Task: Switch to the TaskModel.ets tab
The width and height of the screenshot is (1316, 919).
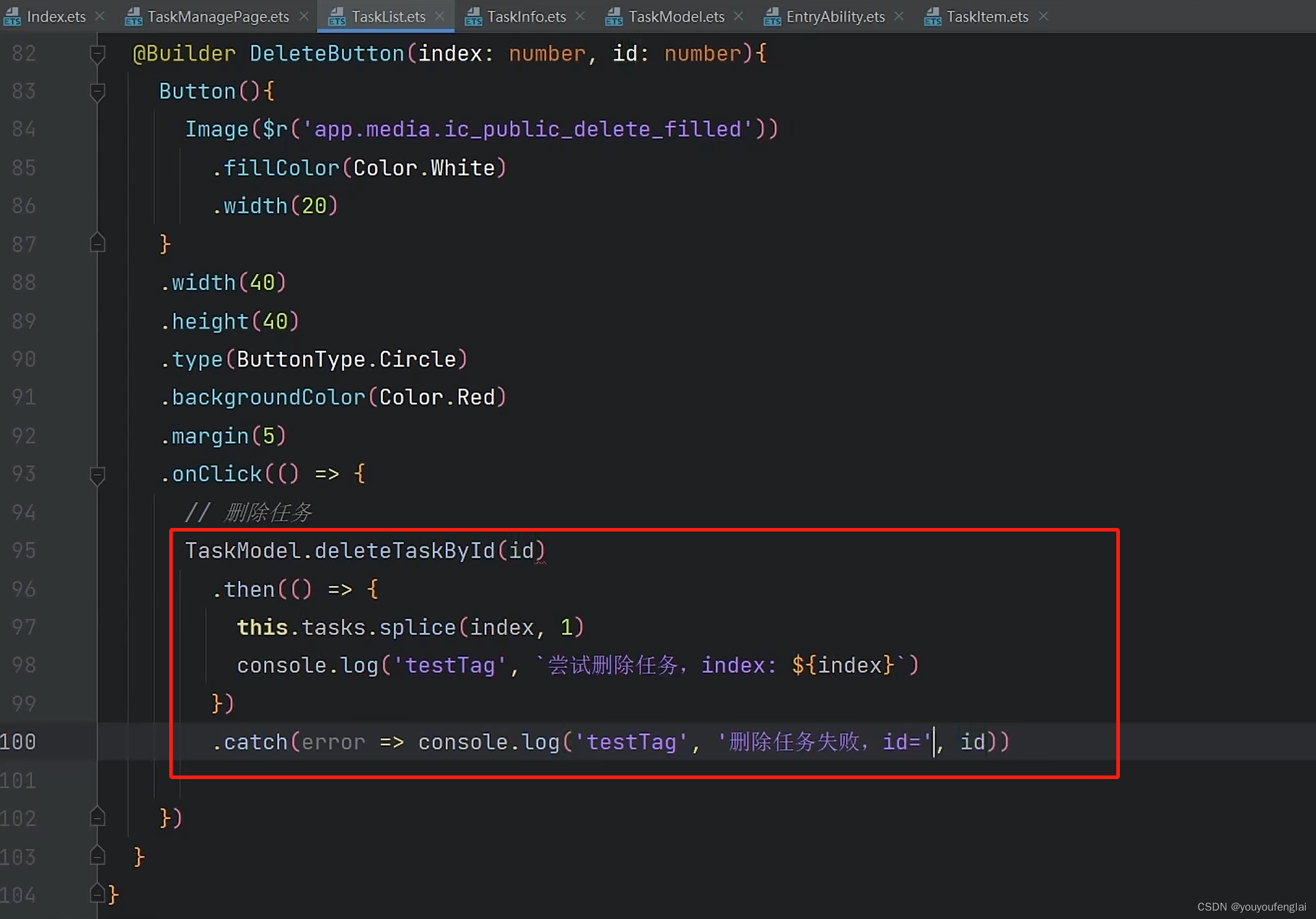Action: click(x=676, y=17)
